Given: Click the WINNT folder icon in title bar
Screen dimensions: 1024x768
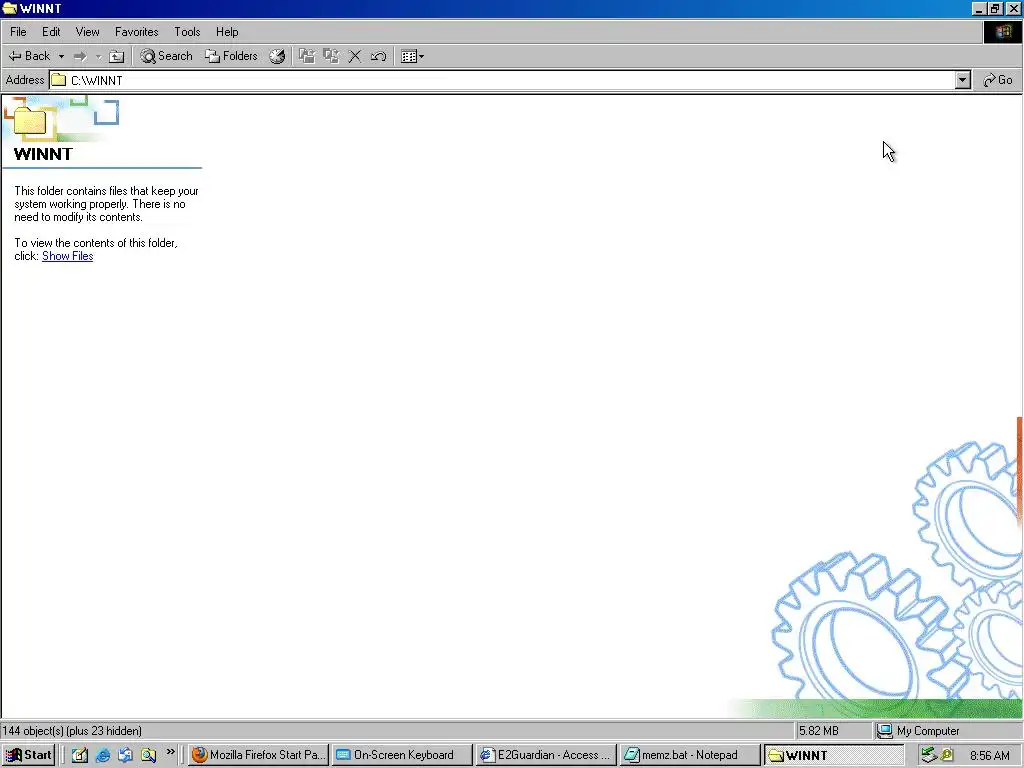Looking at the screenshot, I should (x=9, y=8).
